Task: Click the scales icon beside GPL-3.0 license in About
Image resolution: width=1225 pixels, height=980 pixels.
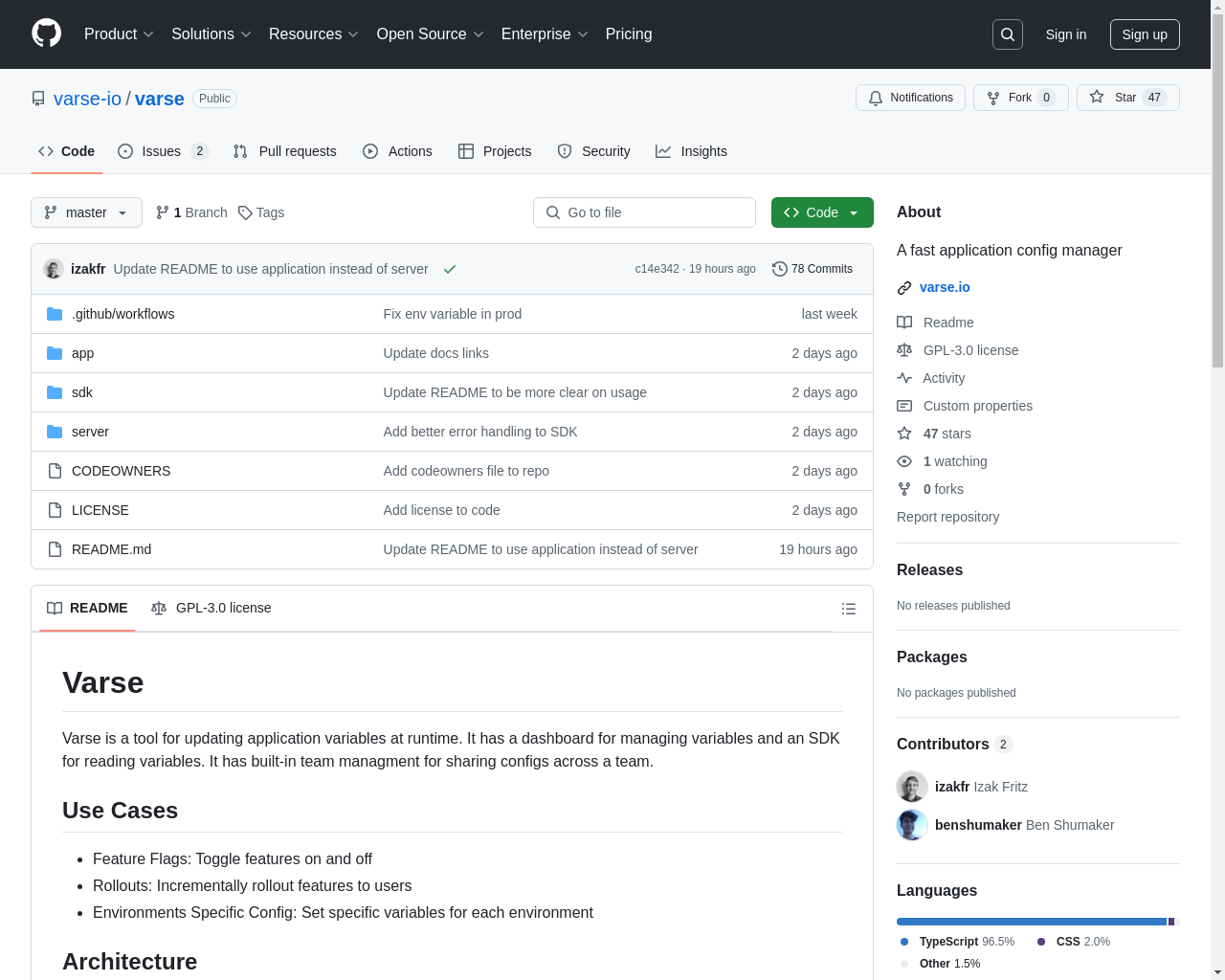Action: point(904,350)
